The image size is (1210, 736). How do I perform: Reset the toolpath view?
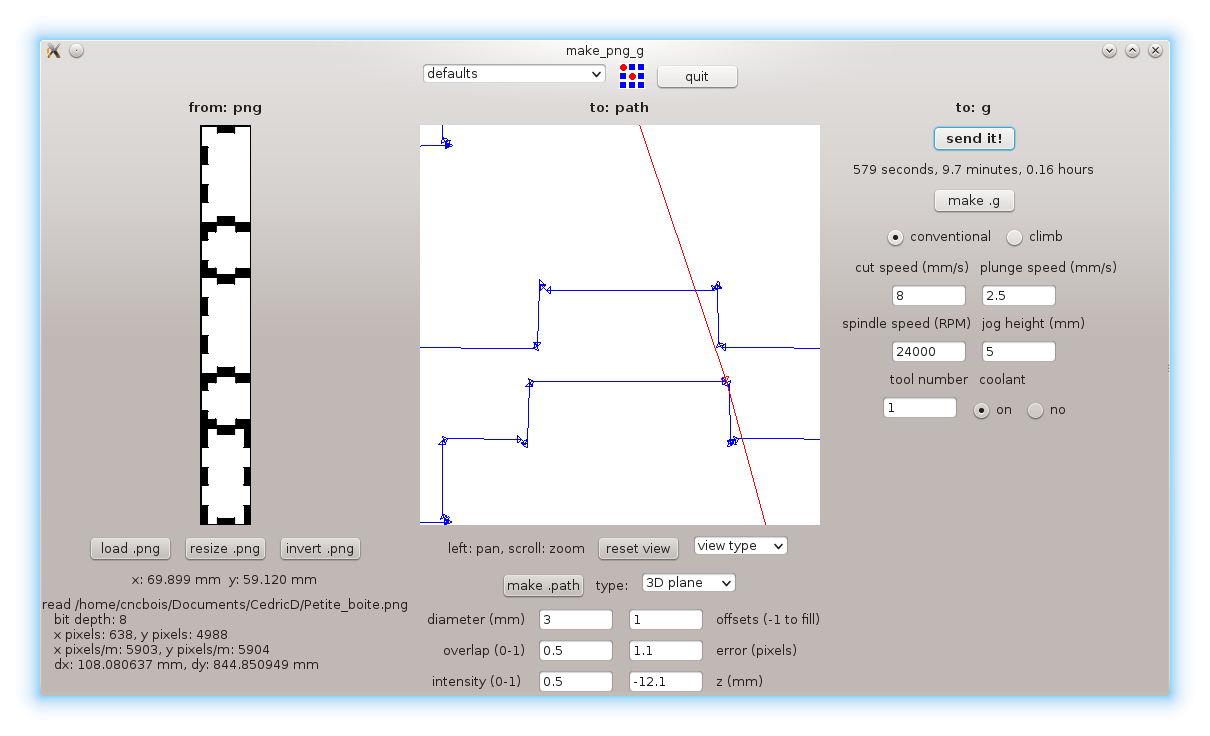(x=638, y=548)
